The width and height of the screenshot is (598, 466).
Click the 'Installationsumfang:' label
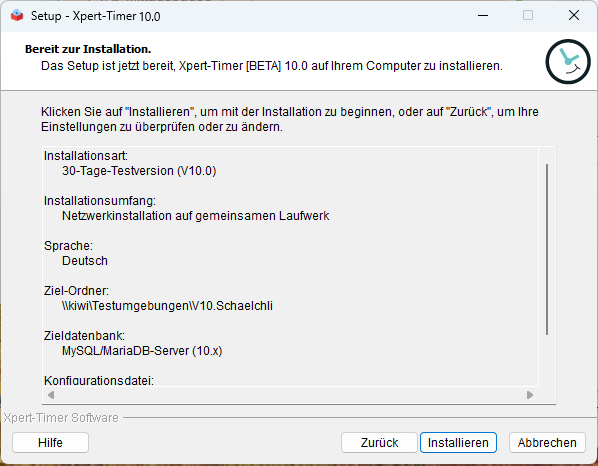coord(100,201)
